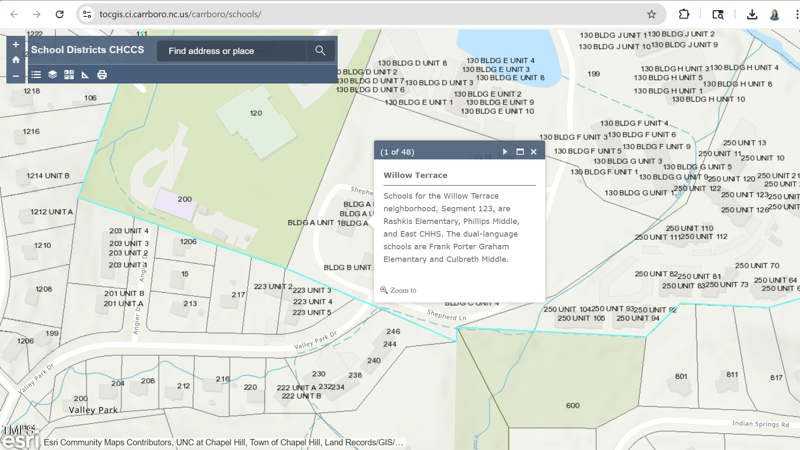The height and width of the screenshot is (450, 800).
Task: Return to default map extent (home)
Action: pos(16,60)
